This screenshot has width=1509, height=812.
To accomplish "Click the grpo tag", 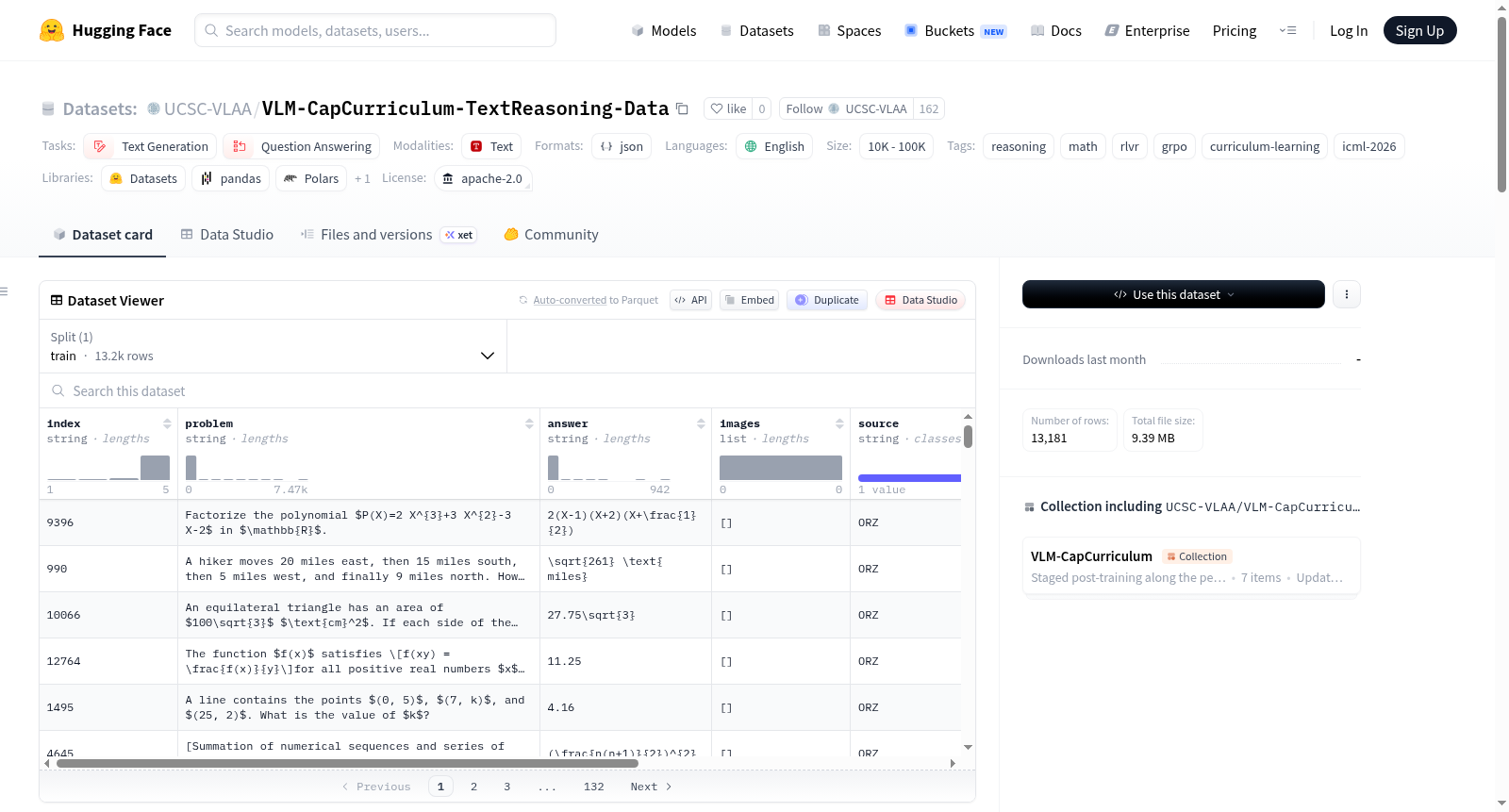I will click(1174, 147).
